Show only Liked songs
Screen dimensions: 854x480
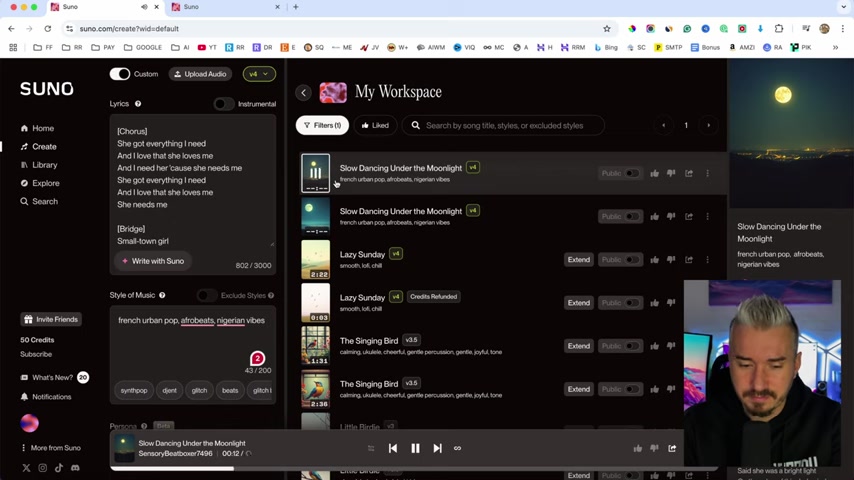coord(375,125)
